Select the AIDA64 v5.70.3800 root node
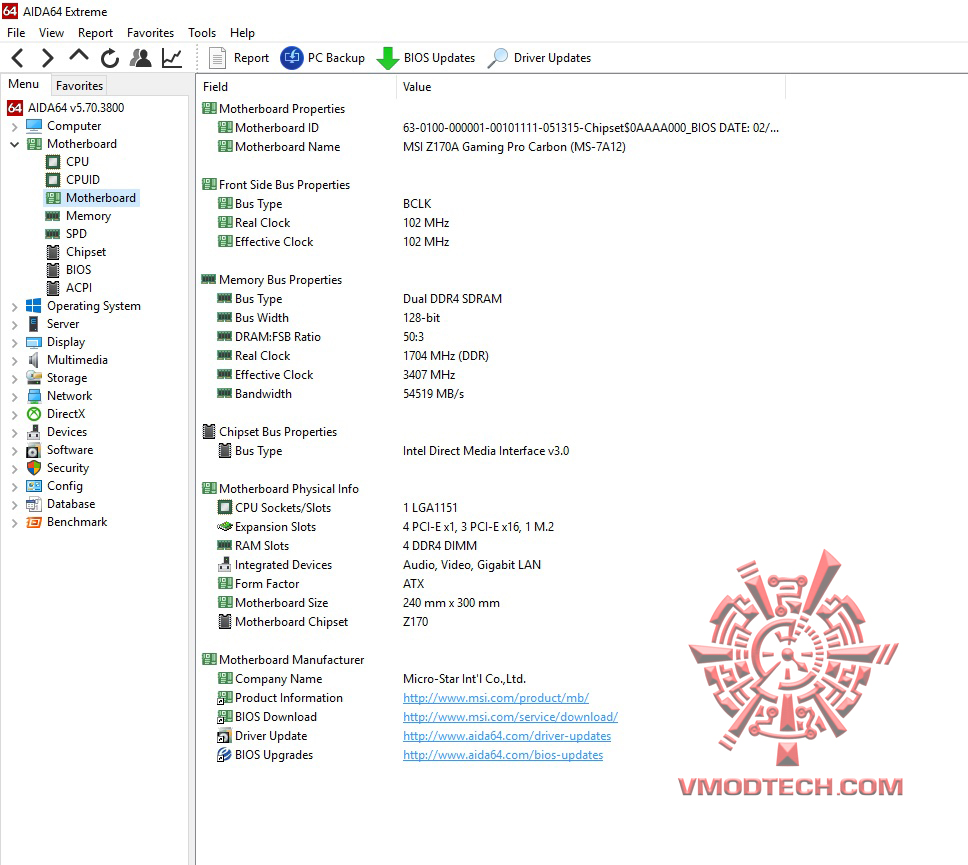The height and width of the screenshot is (865, 968). [x=66, y=108]
